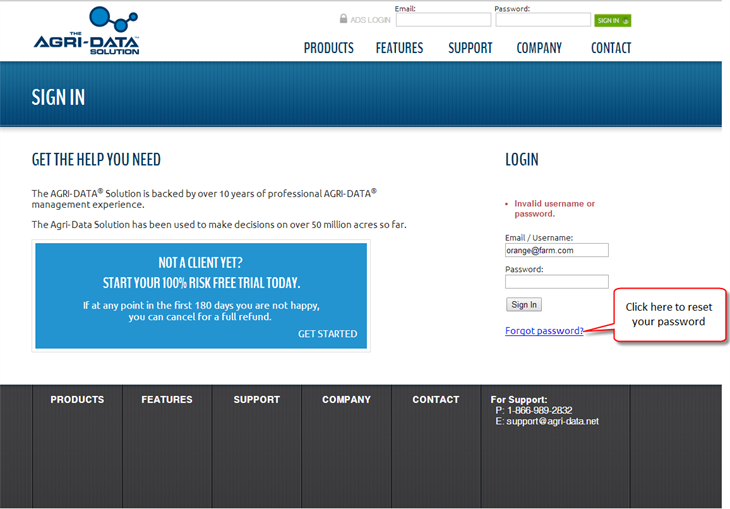This screenshot has width=730, height=509.
Task: Click COMPANY in the footer
Action: (346, 400)
